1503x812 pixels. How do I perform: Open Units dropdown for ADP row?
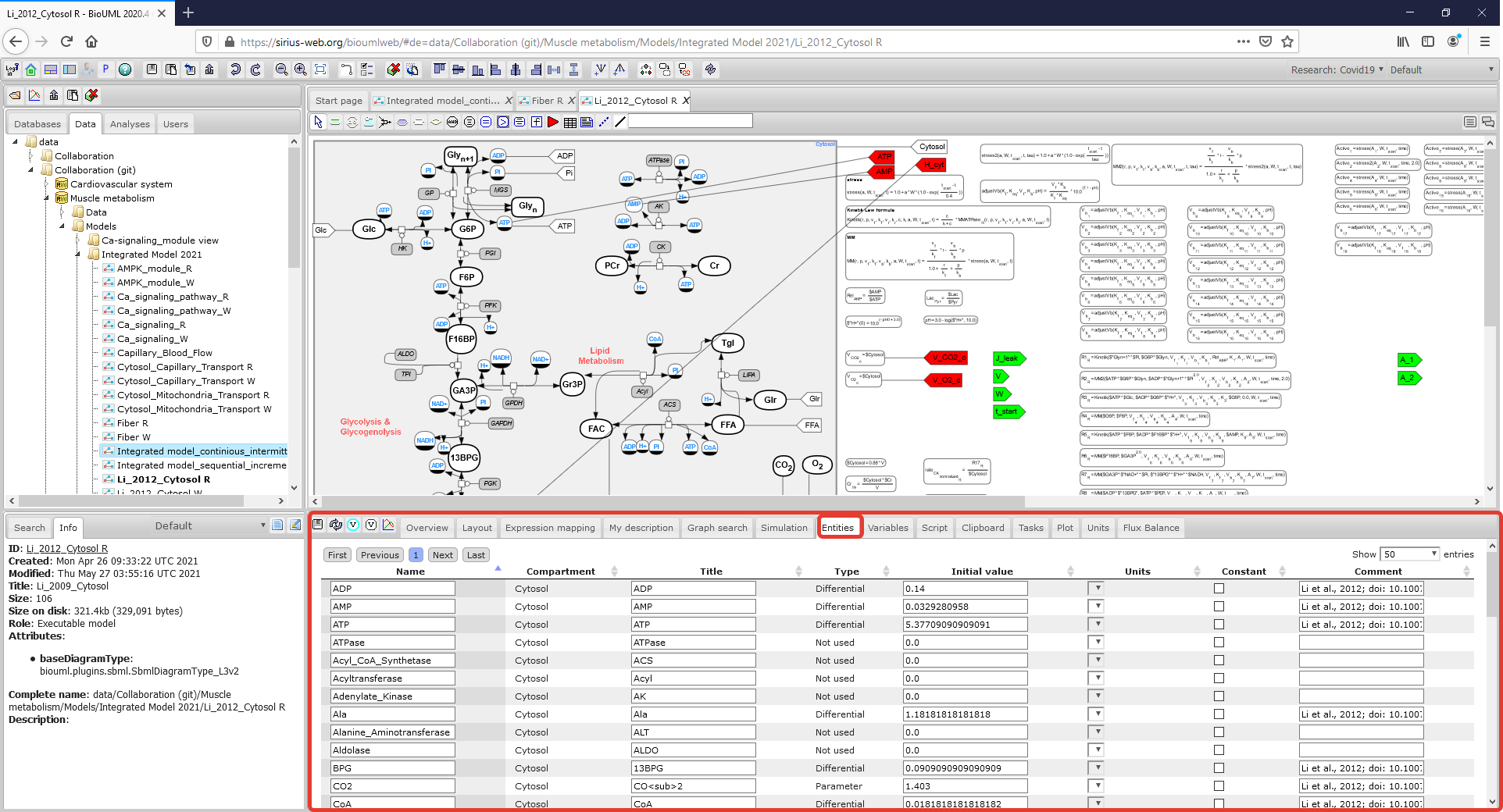click(x=1095, y=589)
